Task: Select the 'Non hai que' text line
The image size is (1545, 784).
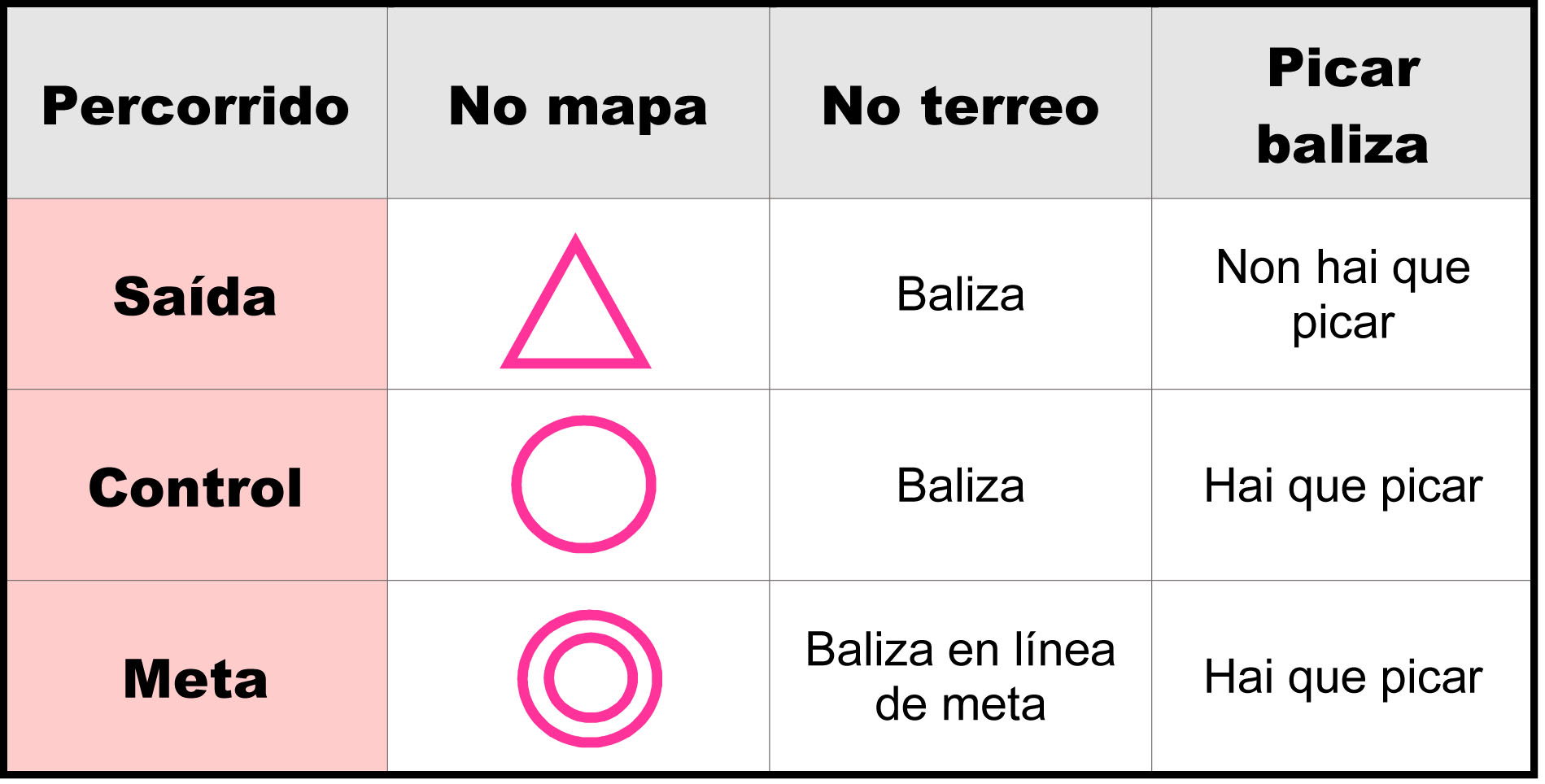Action: coord(1343,267)
